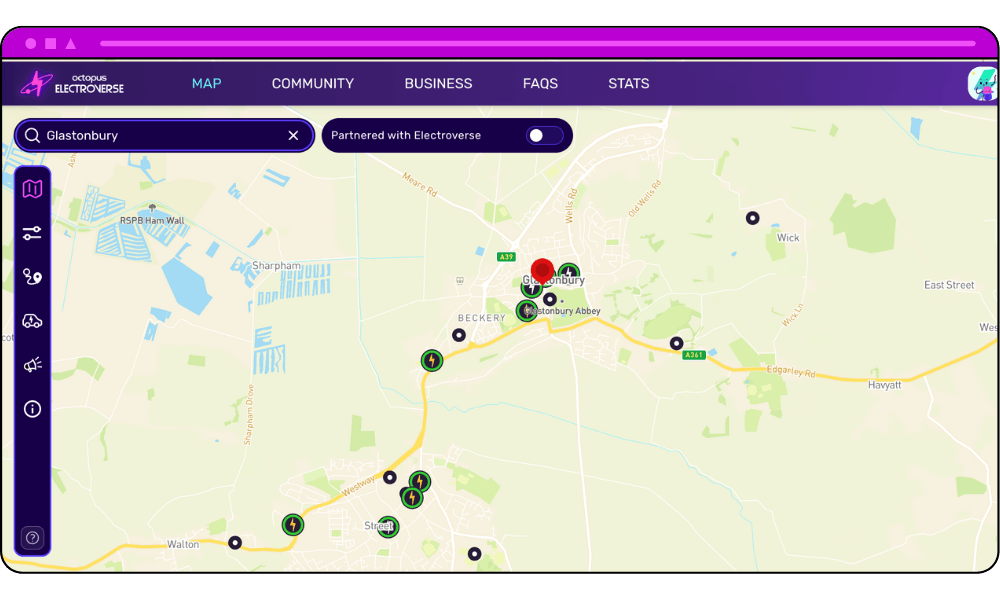
Task: Go to the STATS page
Action: tap(629, 84)
